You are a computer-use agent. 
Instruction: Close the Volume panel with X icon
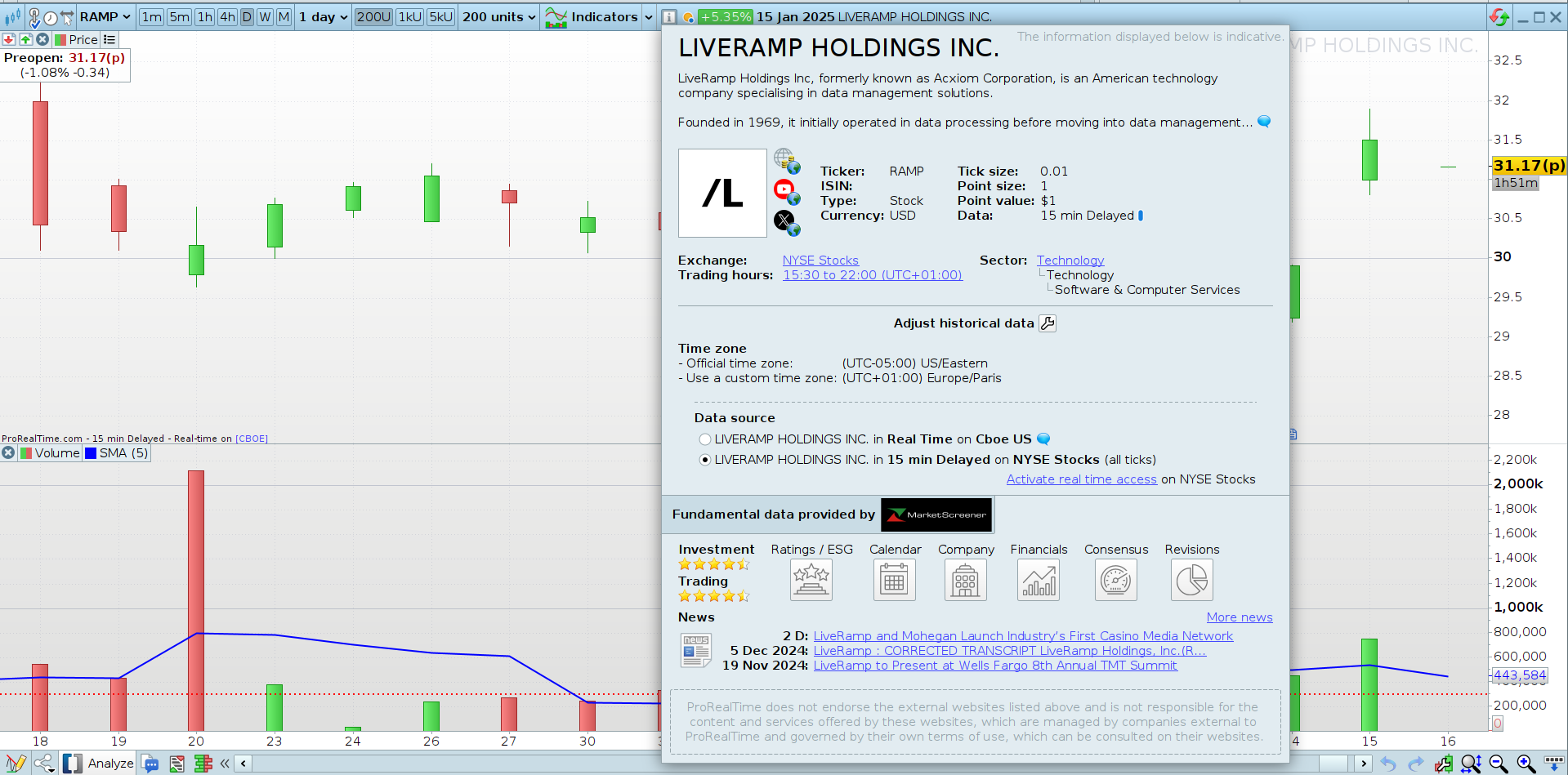(x=8, y=453)
